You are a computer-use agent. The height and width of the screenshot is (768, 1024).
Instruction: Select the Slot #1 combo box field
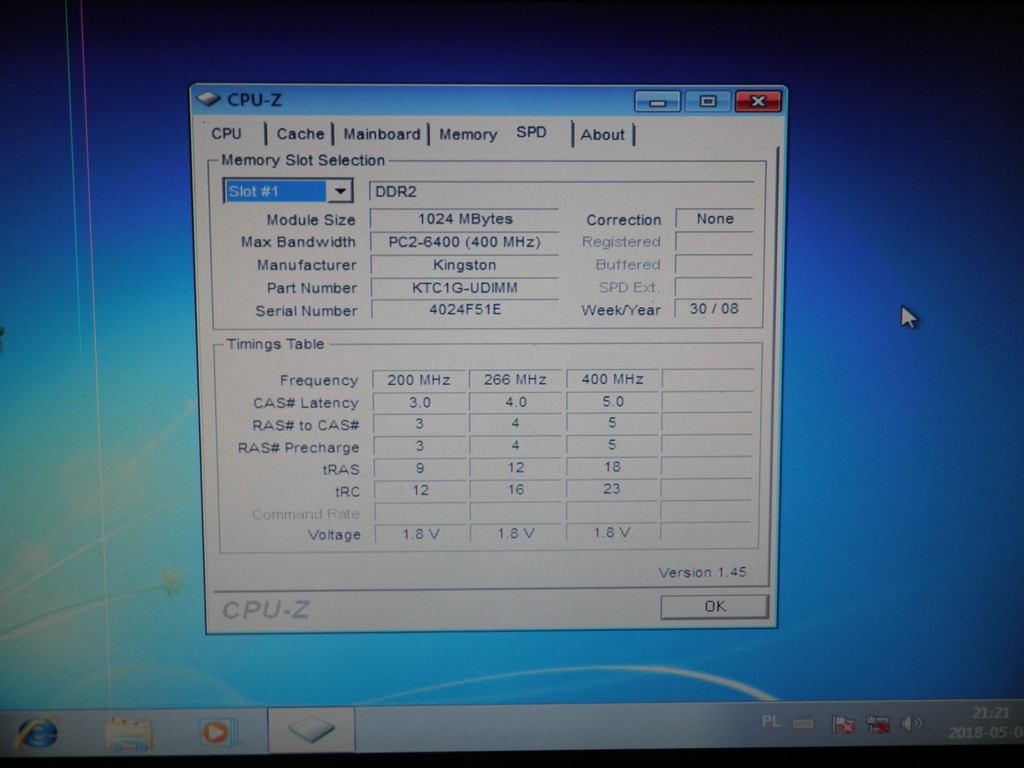(x=288, y=191)
